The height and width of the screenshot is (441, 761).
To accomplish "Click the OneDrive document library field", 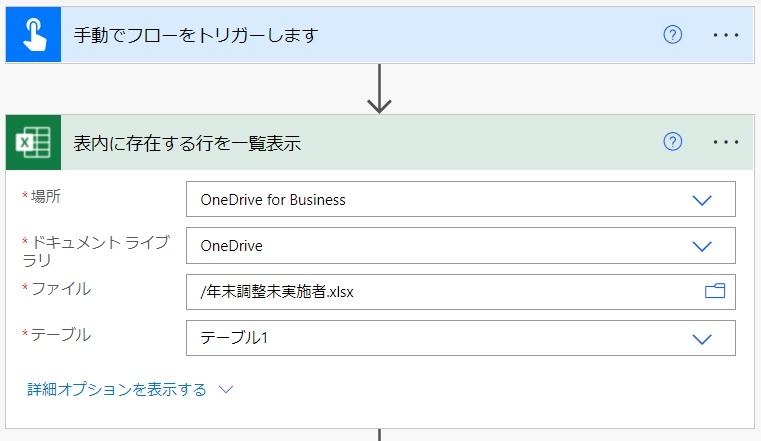I will click(461, 245).
